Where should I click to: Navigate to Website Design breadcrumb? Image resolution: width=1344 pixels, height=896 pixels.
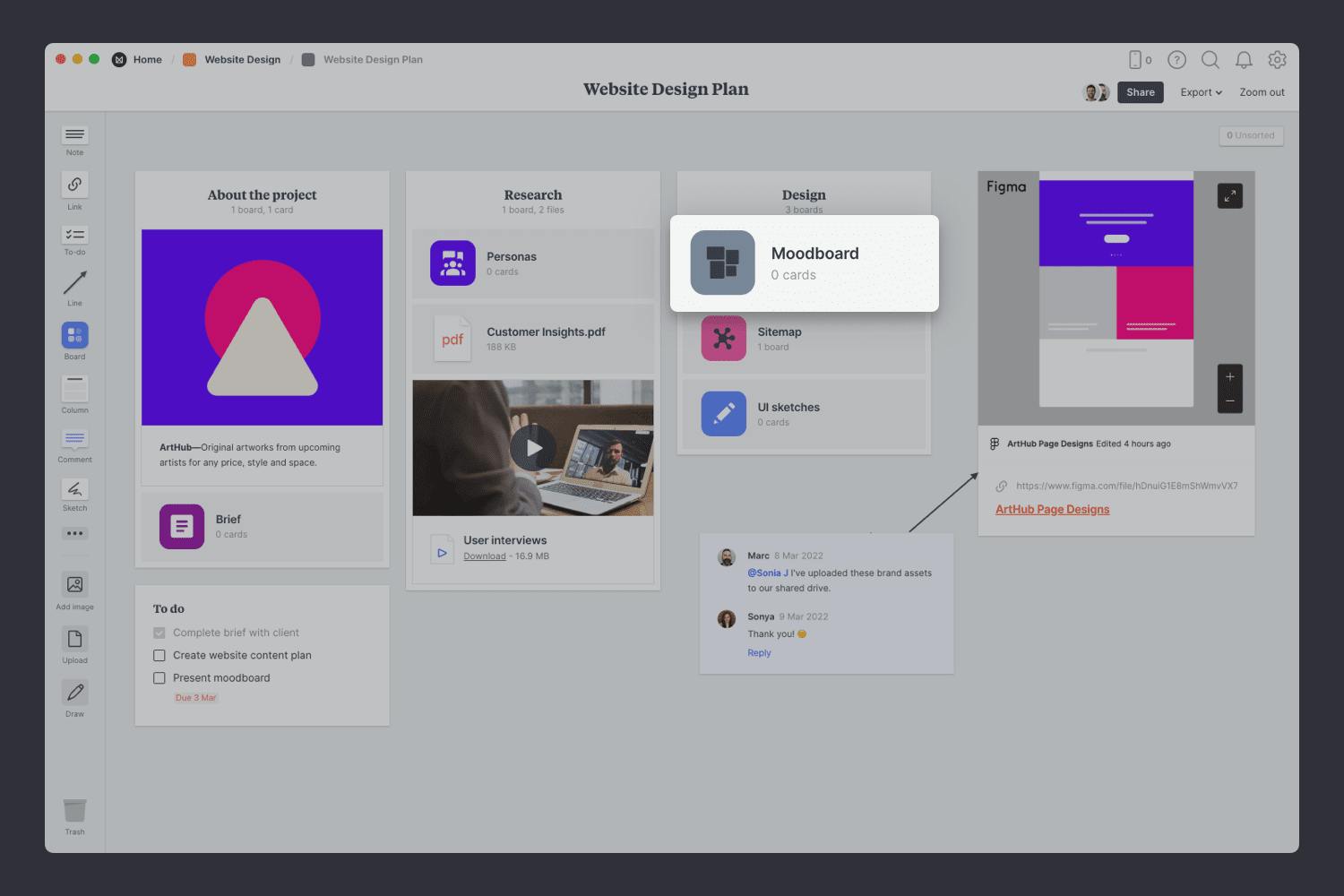click(x=242, y=60)
